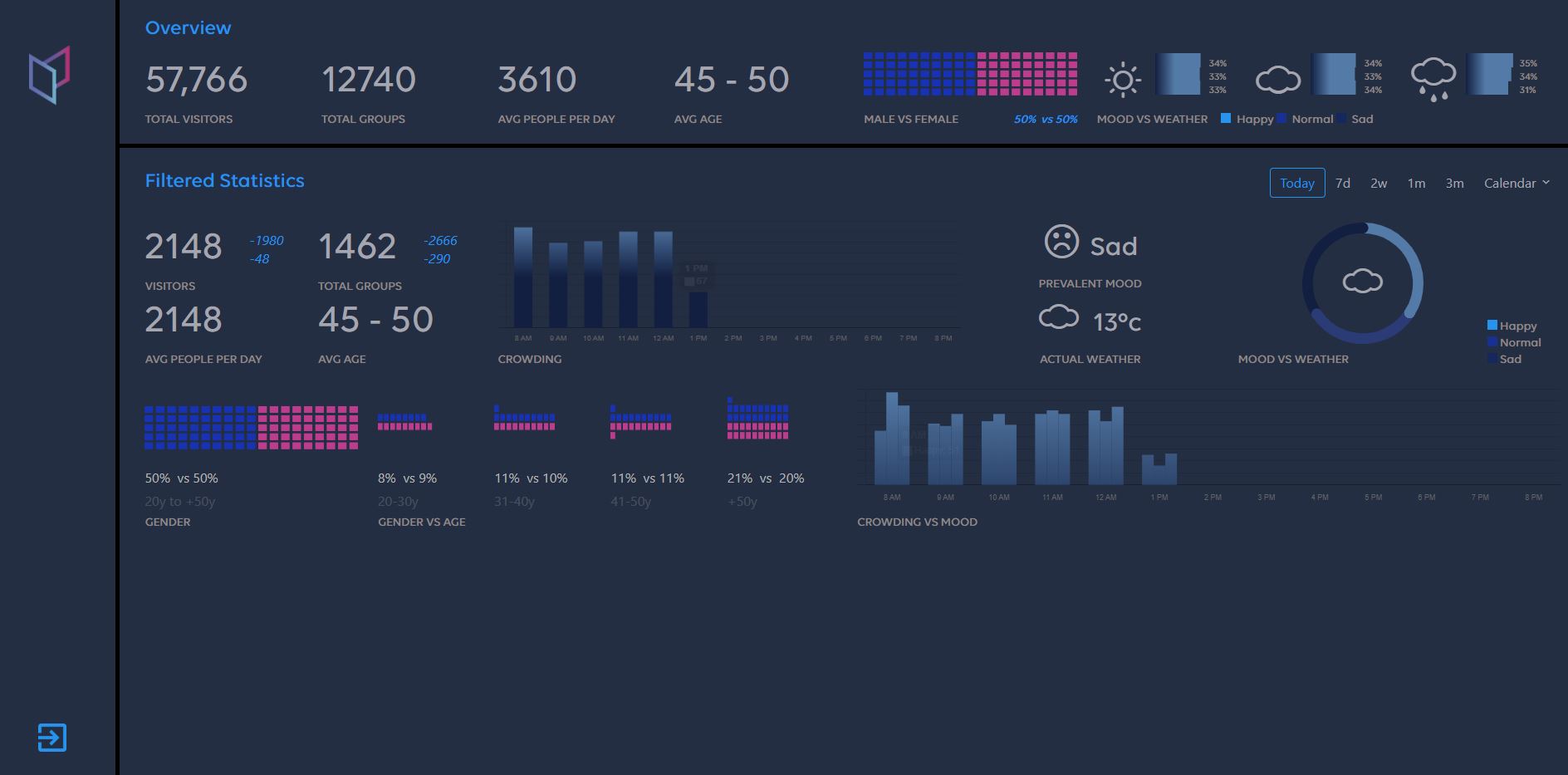Switch to the 2w time filter

coord(1379,183)
